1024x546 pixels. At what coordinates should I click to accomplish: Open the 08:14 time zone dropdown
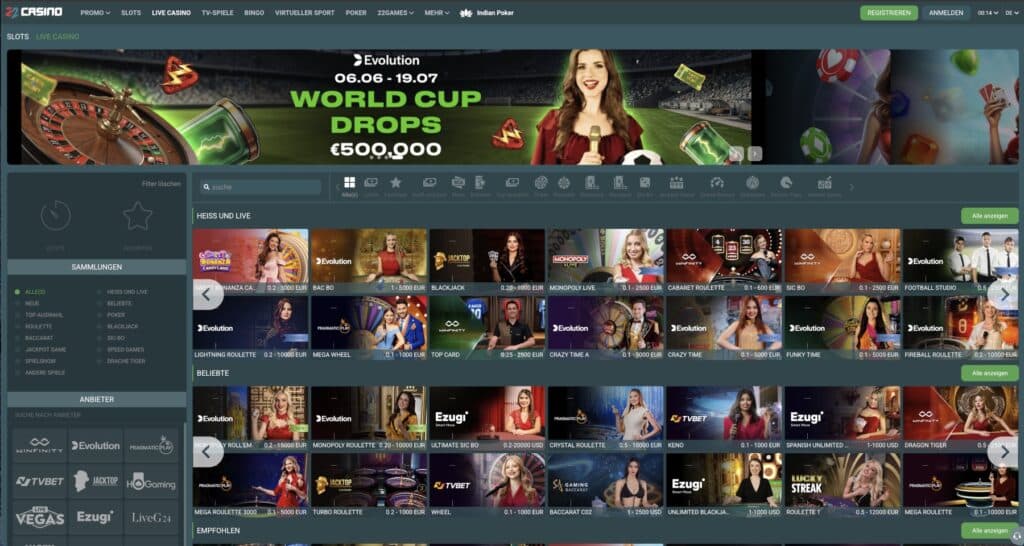pyautogui.click(x=987, y=13)
